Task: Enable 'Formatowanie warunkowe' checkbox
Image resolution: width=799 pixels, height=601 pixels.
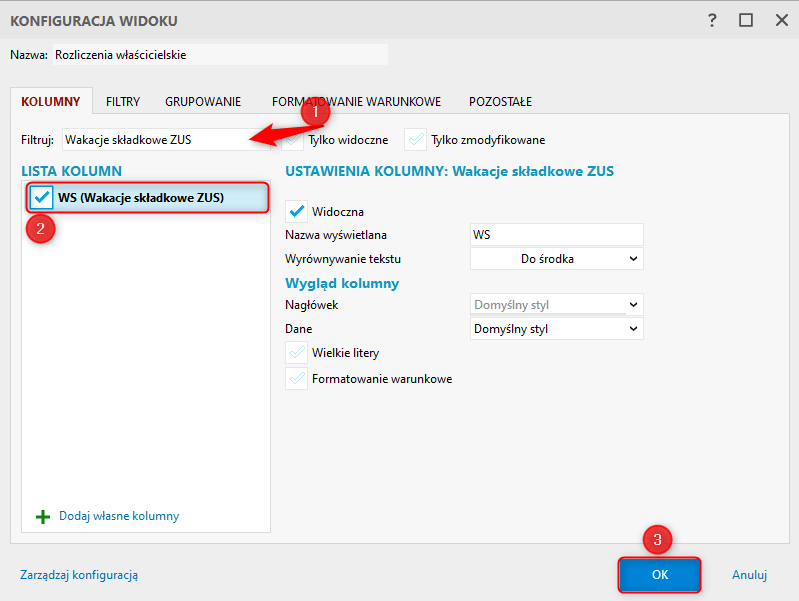Action: (x=297, y=379)
